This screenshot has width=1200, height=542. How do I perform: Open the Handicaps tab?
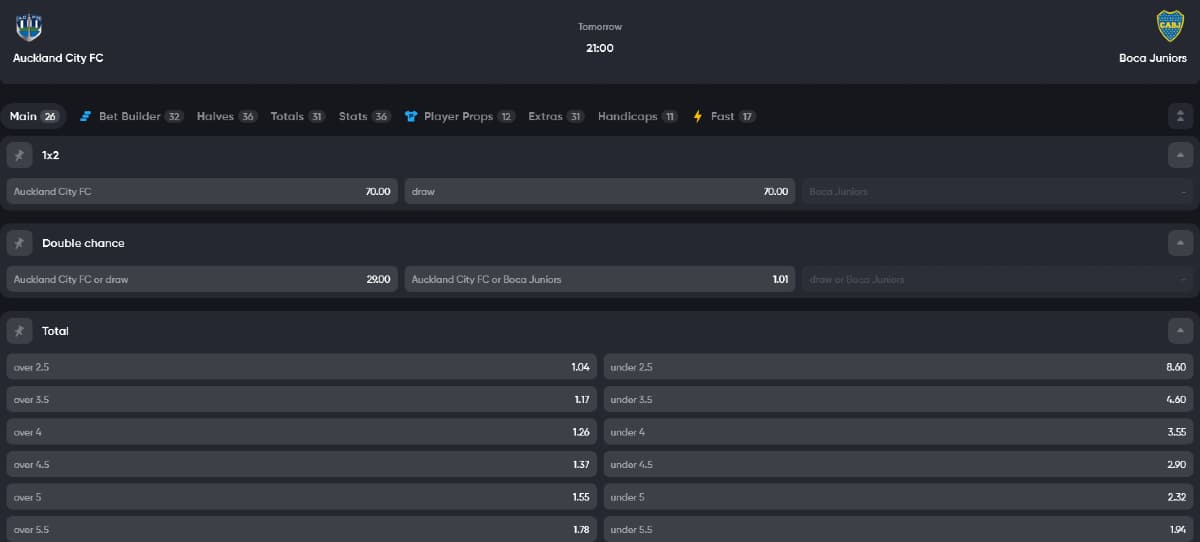tap(638, 116)
